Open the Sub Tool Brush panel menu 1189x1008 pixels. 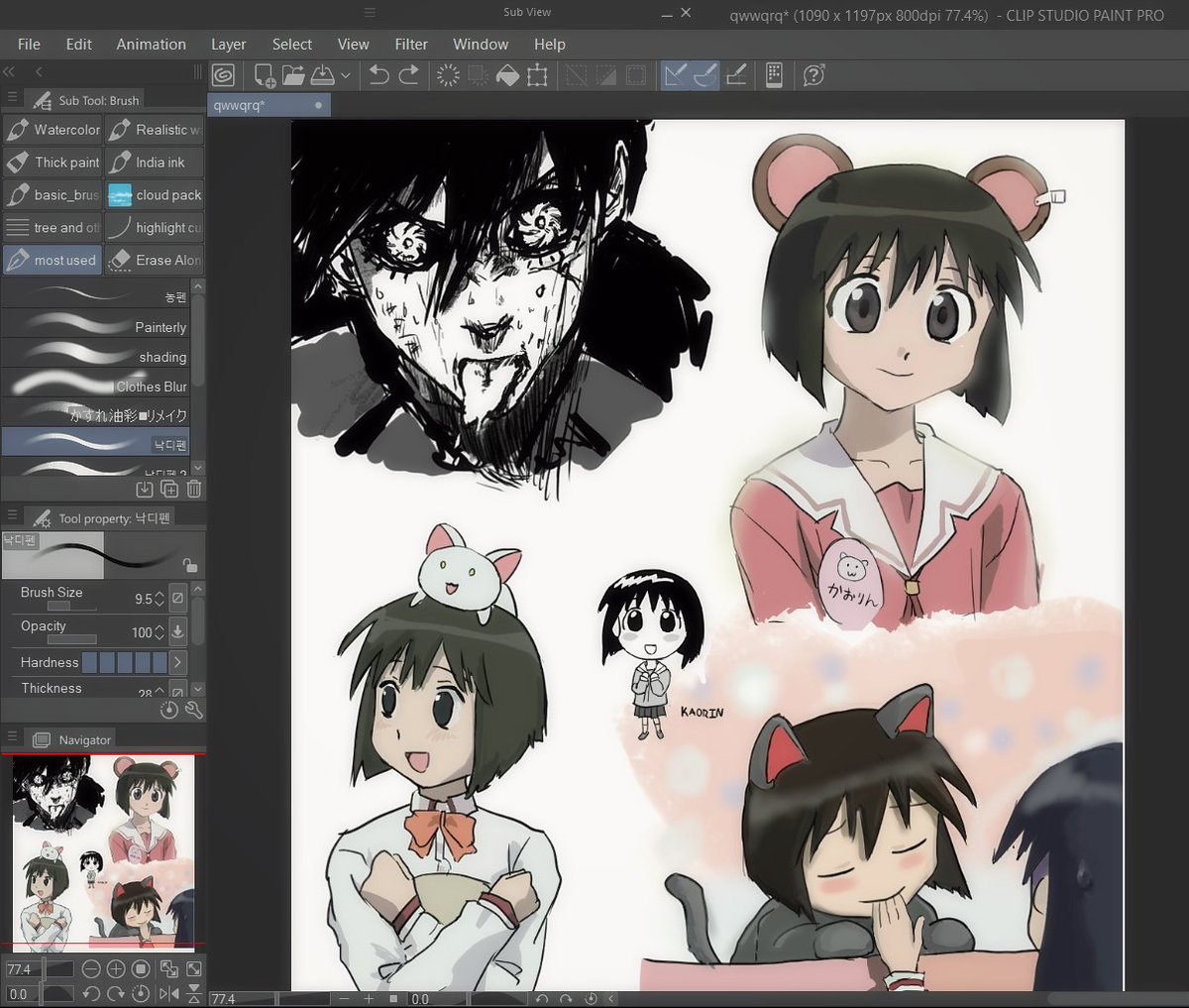[12, 98]
